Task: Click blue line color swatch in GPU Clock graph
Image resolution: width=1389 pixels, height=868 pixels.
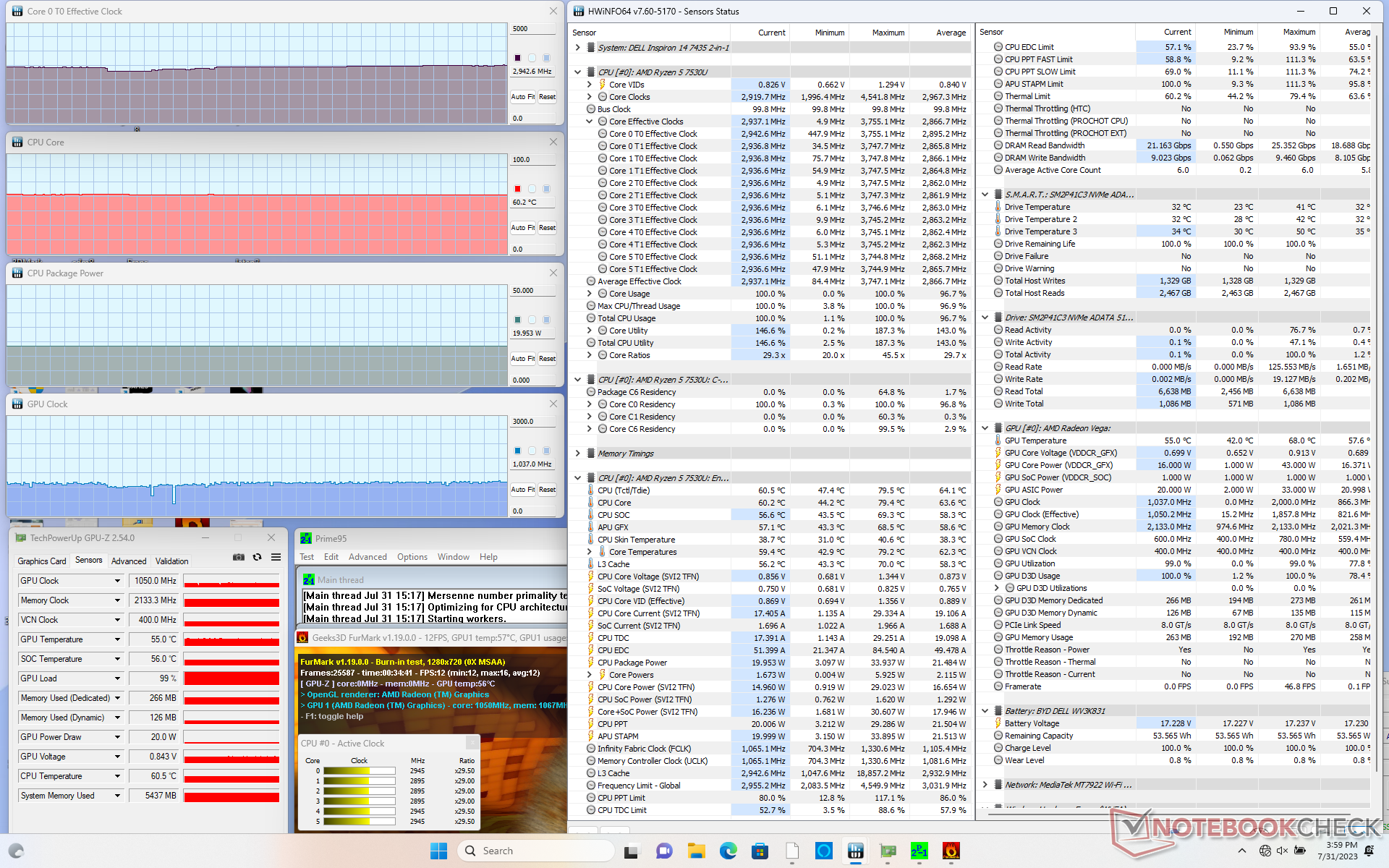Action: [517, 451]
